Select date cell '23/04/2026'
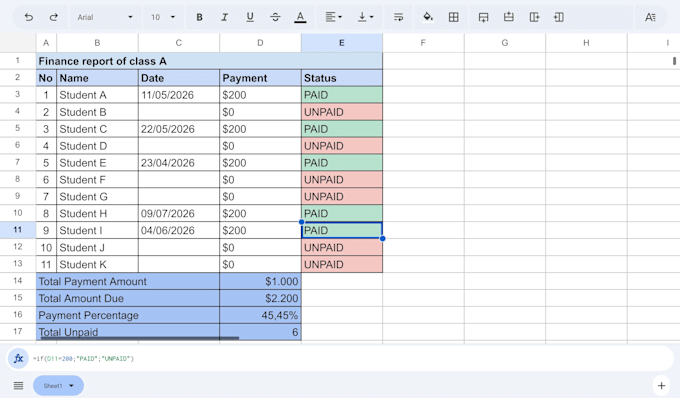 tap(179, 163)
